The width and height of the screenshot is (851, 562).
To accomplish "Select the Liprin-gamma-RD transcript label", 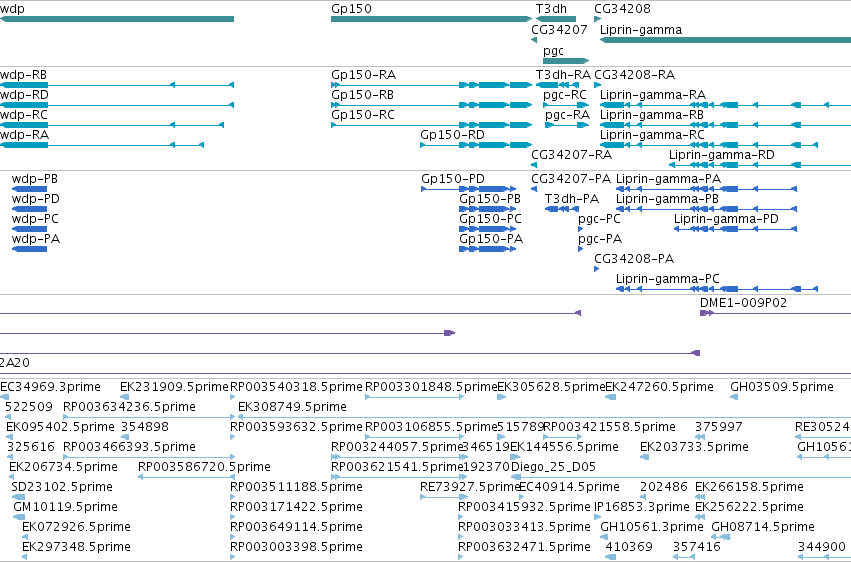I will [x=721, y=155].
